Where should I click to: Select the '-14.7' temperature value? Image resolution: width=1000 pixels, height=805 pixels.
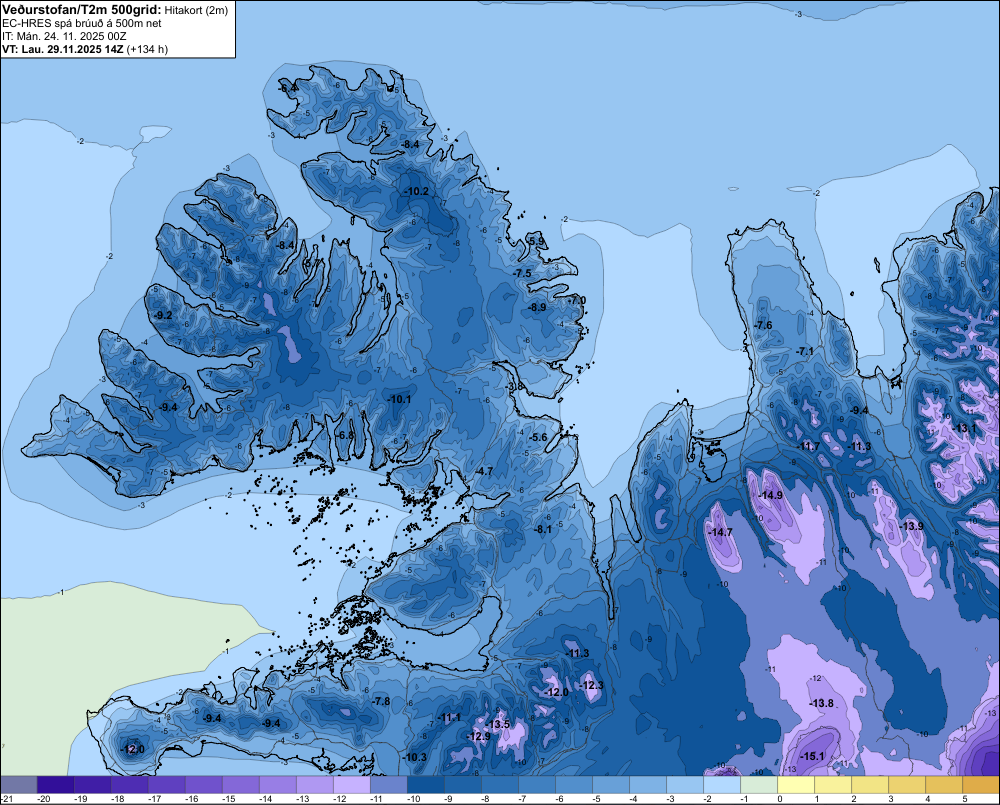721,532
